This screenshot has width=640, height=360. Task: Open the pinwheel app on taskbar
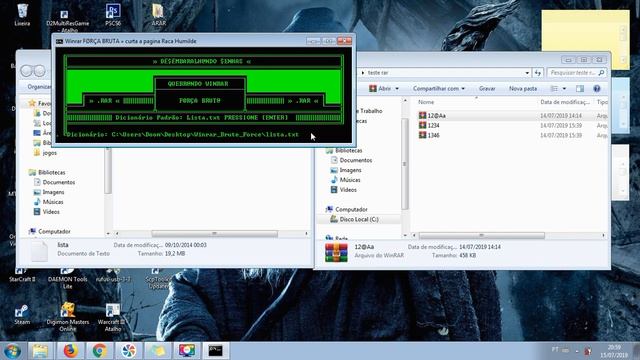click(x=128, y=351)
